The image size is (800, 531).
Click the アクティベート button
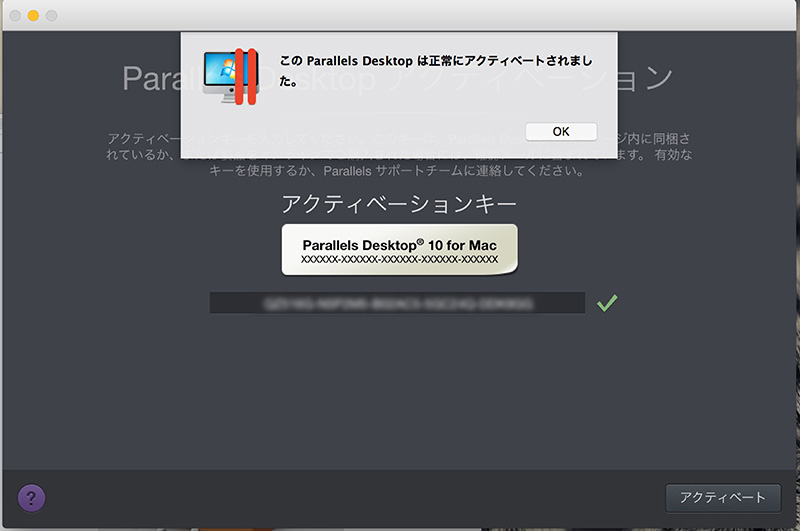(723, 498)
